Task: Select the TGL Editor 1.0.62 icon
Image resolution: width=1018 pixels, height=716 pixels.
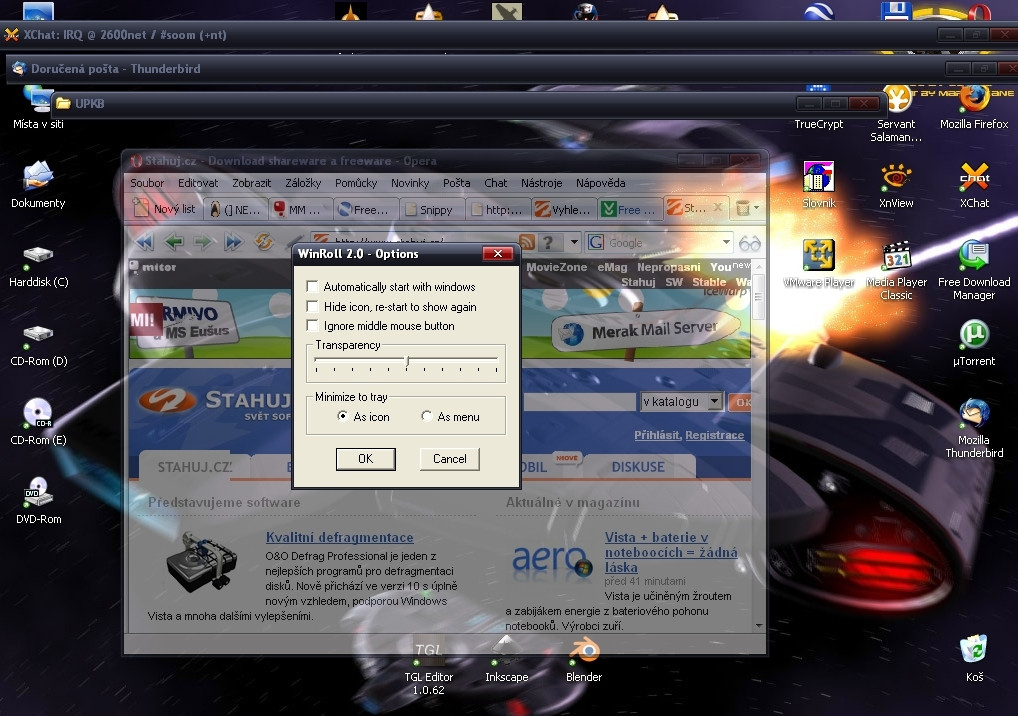Action: (428, 667)
